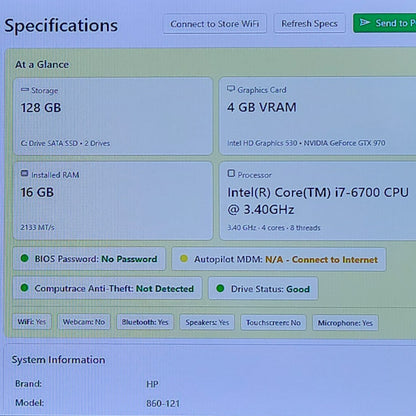
Task: Click the Storage drive icon
Action: (25, 90)
